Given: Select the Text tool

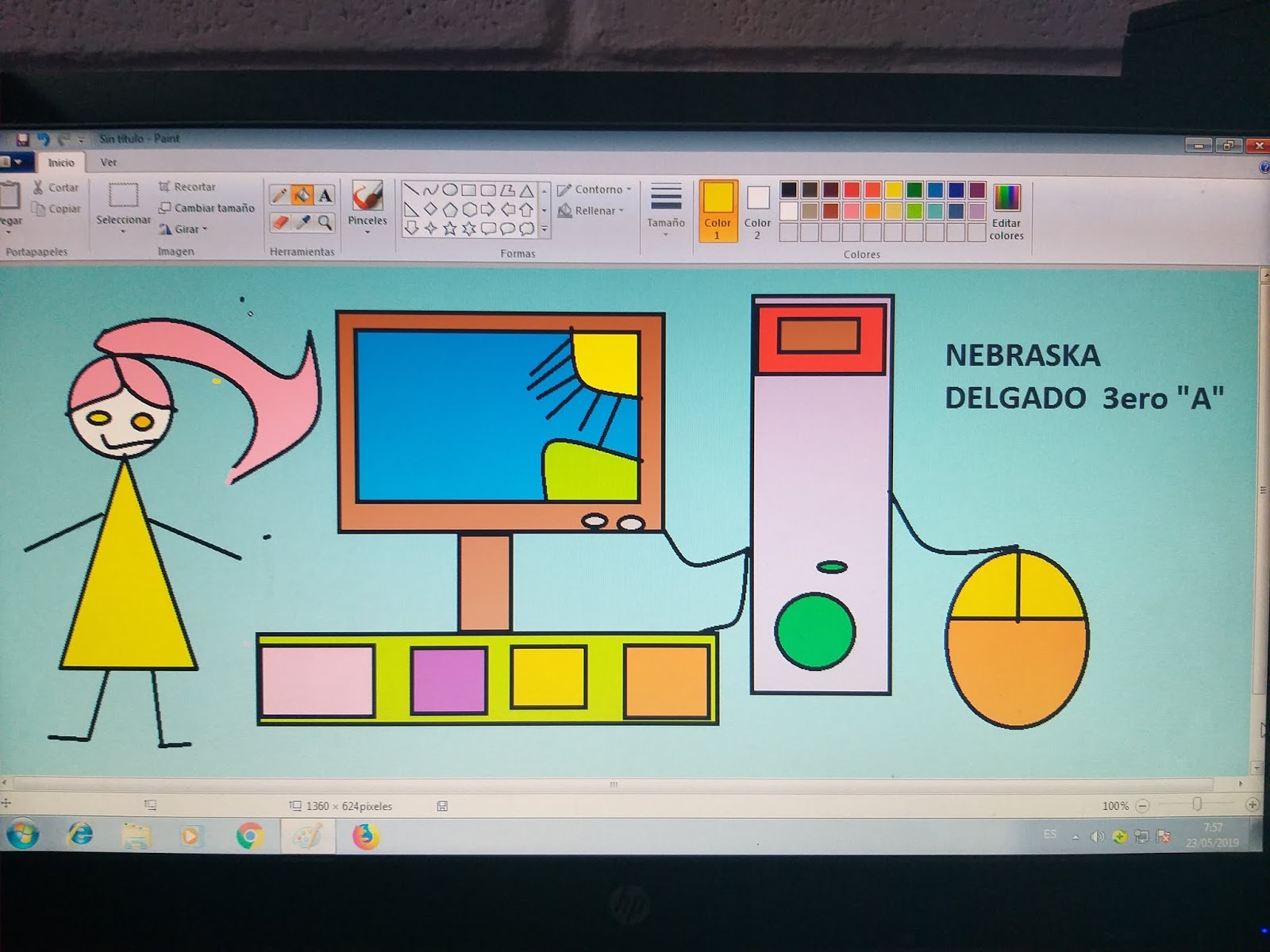Looking at the screenshot, I should pyautogui.click(x=325, y=194).
